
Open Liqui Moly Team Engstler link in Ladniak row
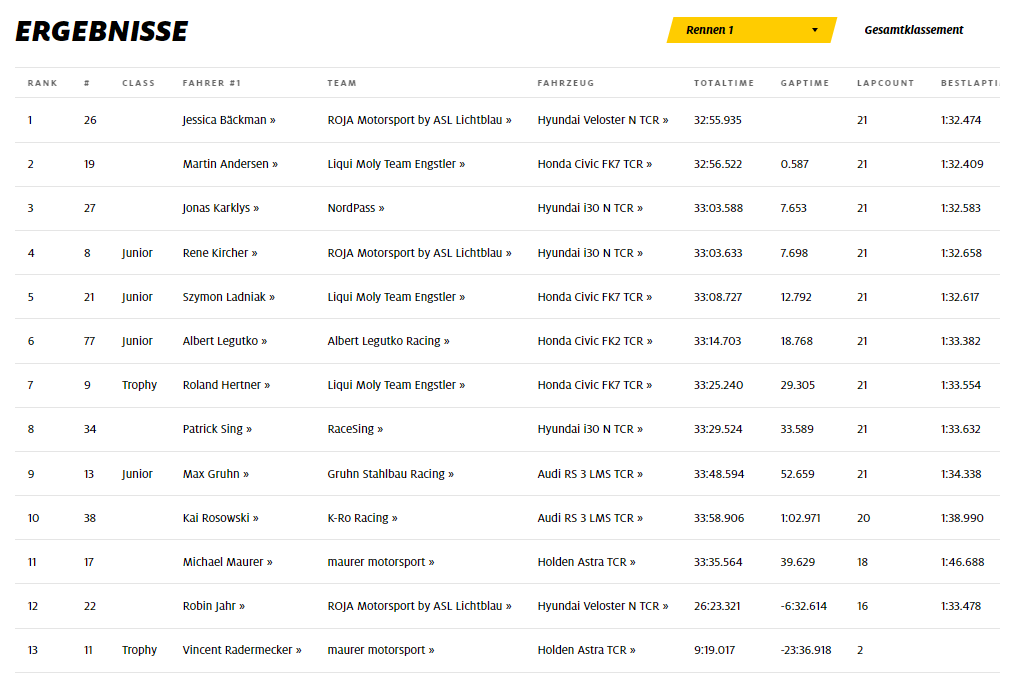point(396,297)
